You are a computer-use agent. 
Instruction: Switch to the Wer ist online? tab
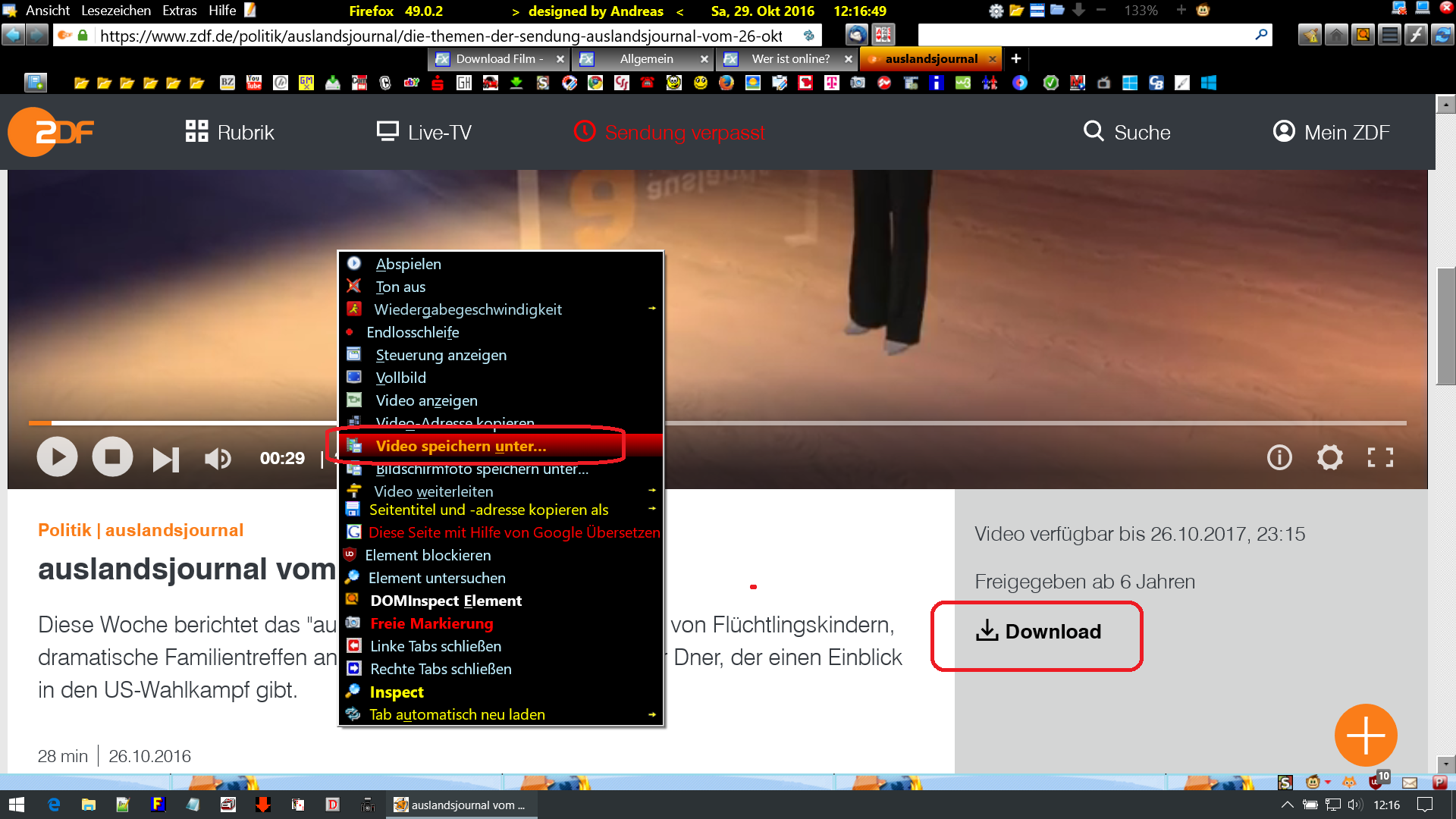coord(790,58)
